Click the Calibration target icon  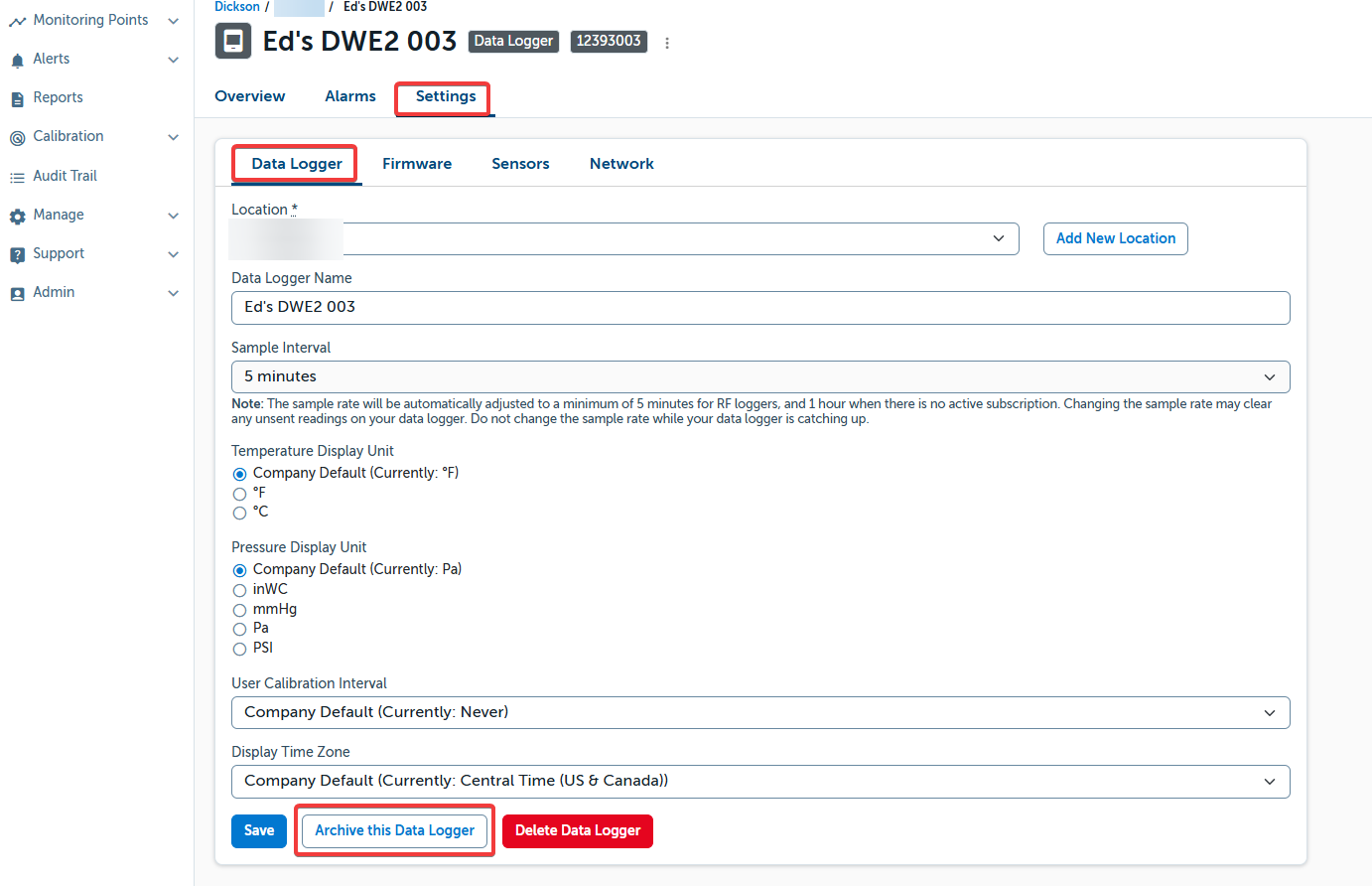point(17,138)
